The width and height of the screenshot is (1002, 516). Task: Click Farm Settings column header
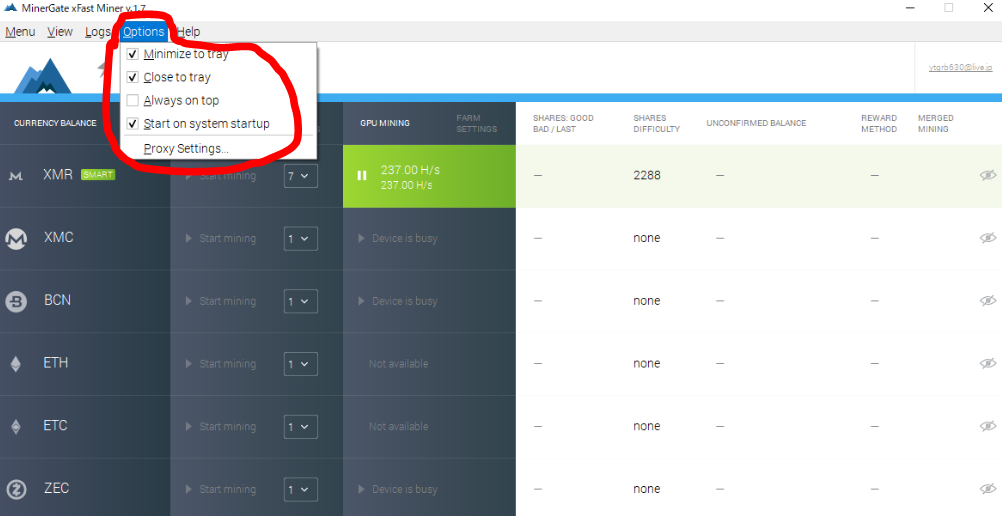point(477,123)
